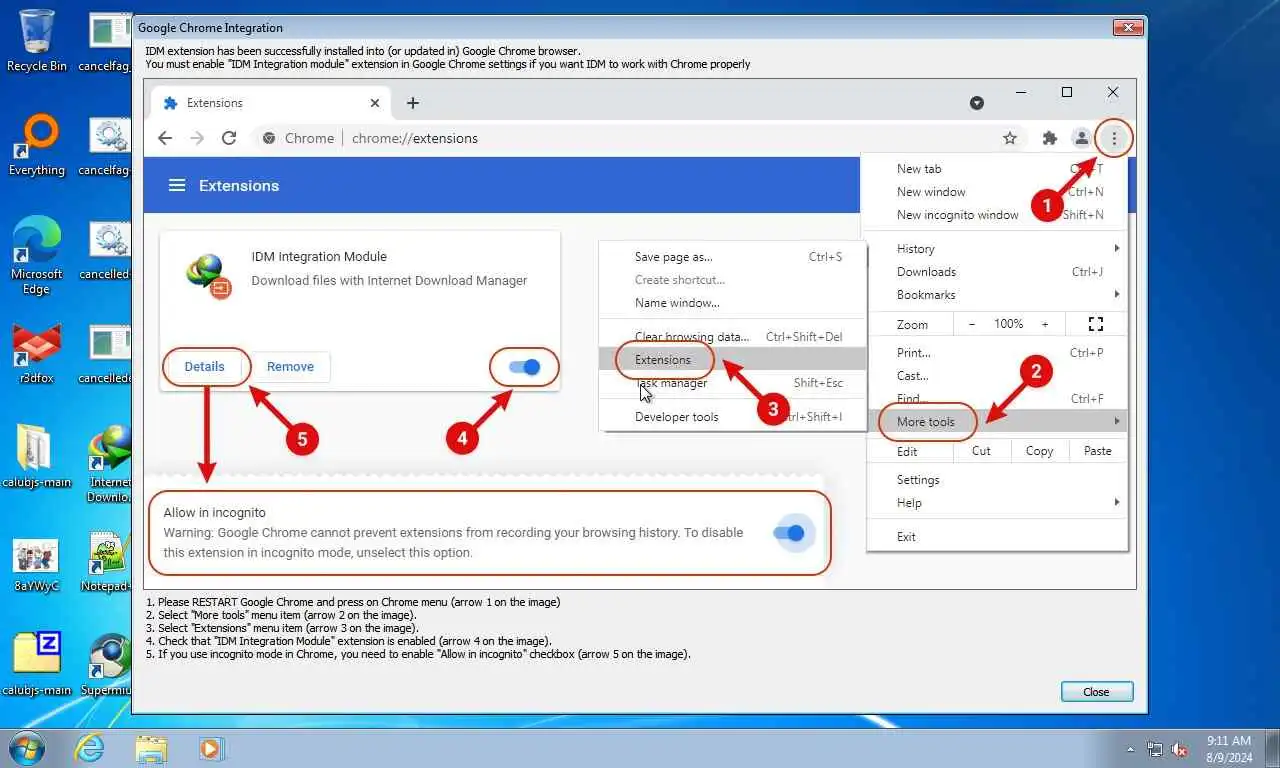Image resolution: width=1280 pixels, height=768 pixels.
Task: Select Exit in the Chrome menu
Action: (906, 536)
